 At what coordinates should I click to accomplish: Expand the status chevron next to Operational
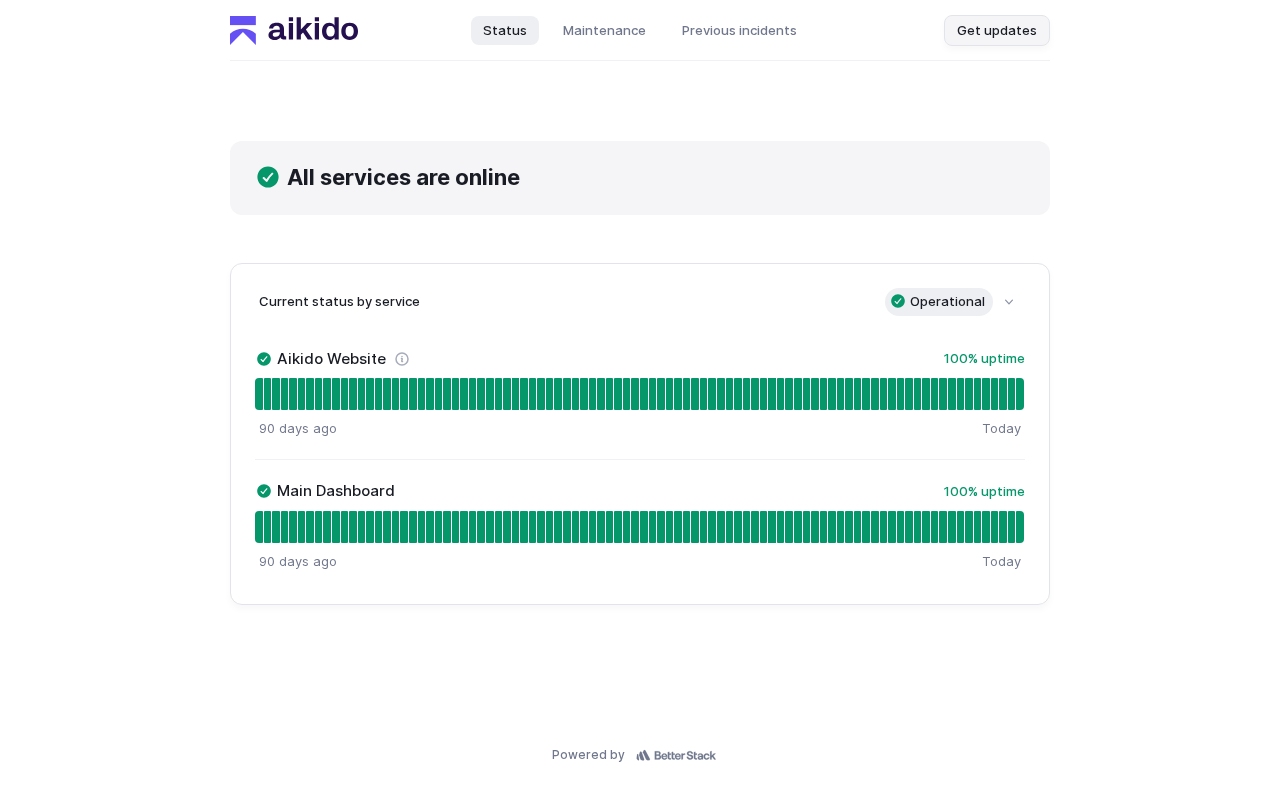[1009, 302]
